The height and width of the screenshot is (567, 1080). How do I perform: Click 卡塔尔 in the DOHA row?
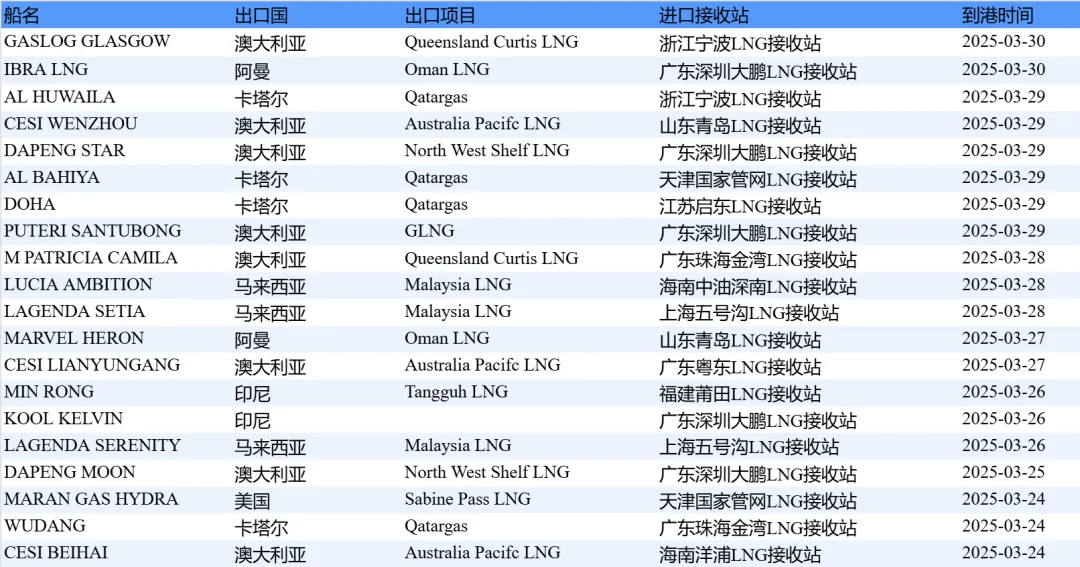[x=261, y=206]
